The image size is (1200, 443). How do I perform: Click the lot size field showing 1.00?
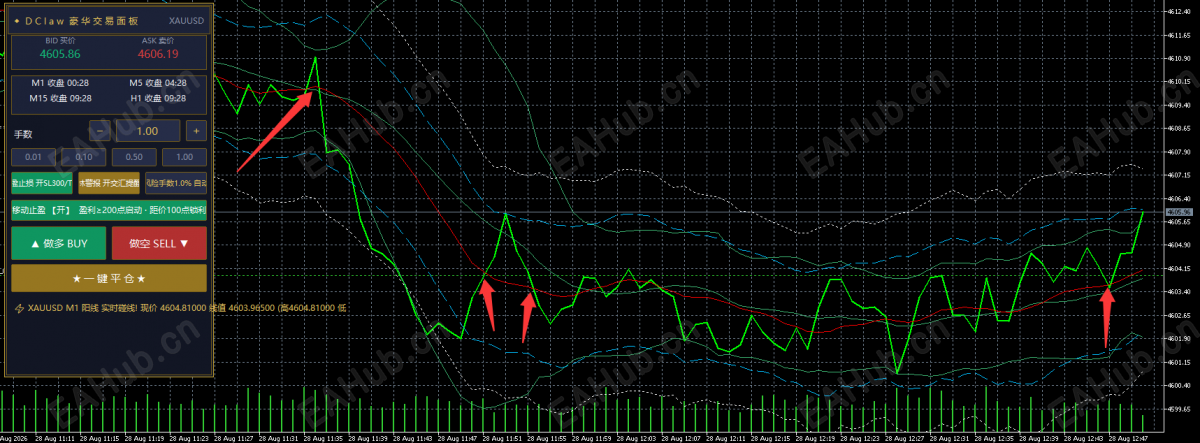[148, 131]
